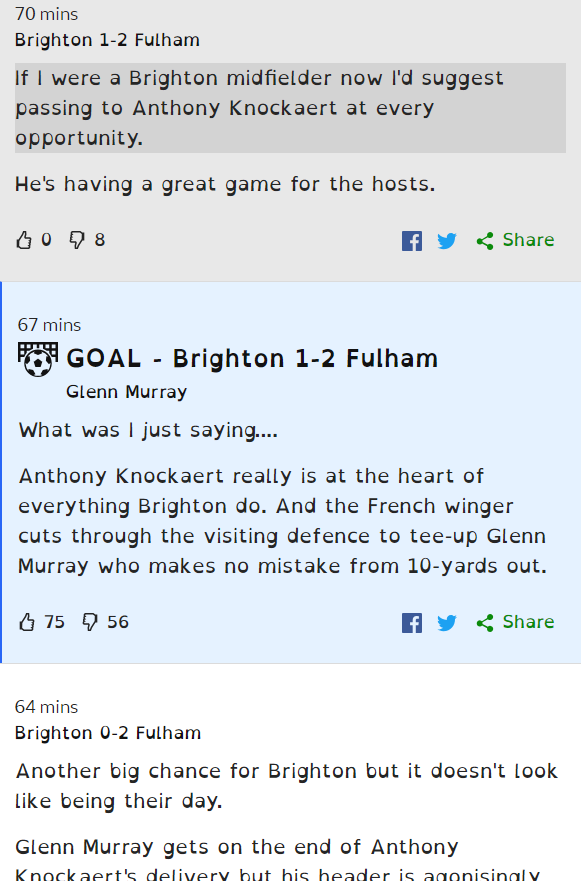The image size is (581, 881).
Task: Click the 75 likes count on goal post
Action: 55,622
